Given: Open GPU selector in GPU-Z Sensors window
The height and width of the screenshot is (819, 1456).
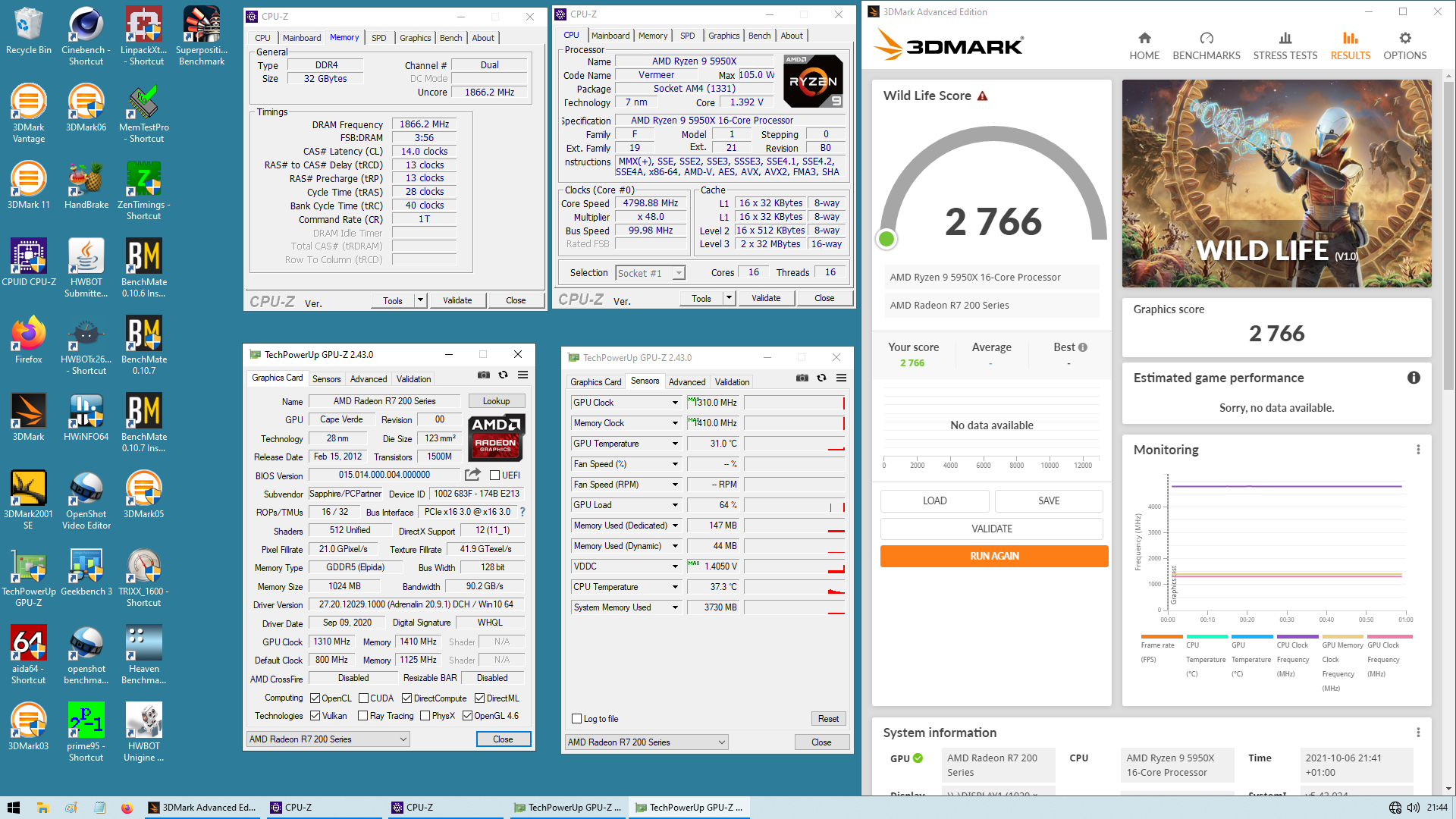Looking at the screenshot, I should coord(647,742).
